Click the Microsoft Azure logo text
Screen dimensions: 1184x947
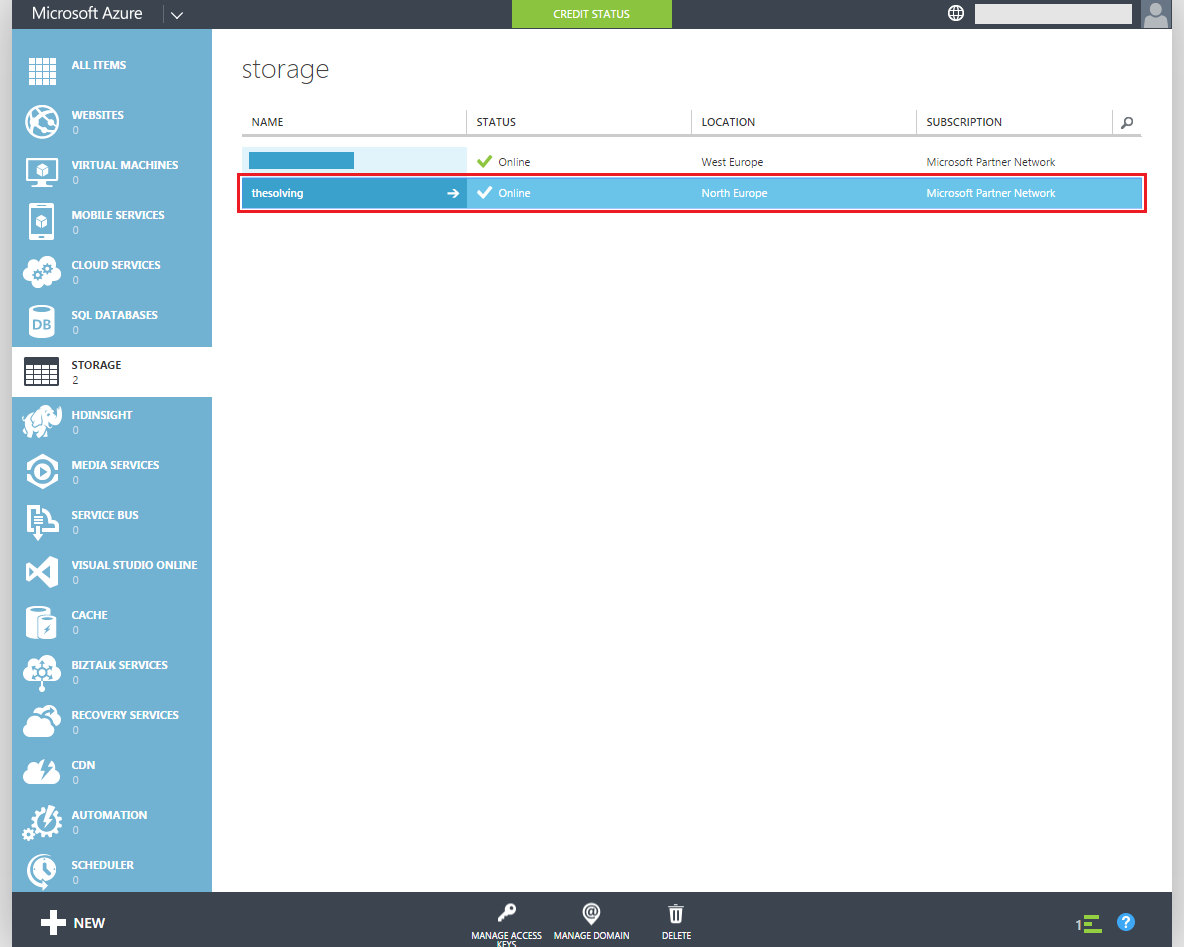87,14
